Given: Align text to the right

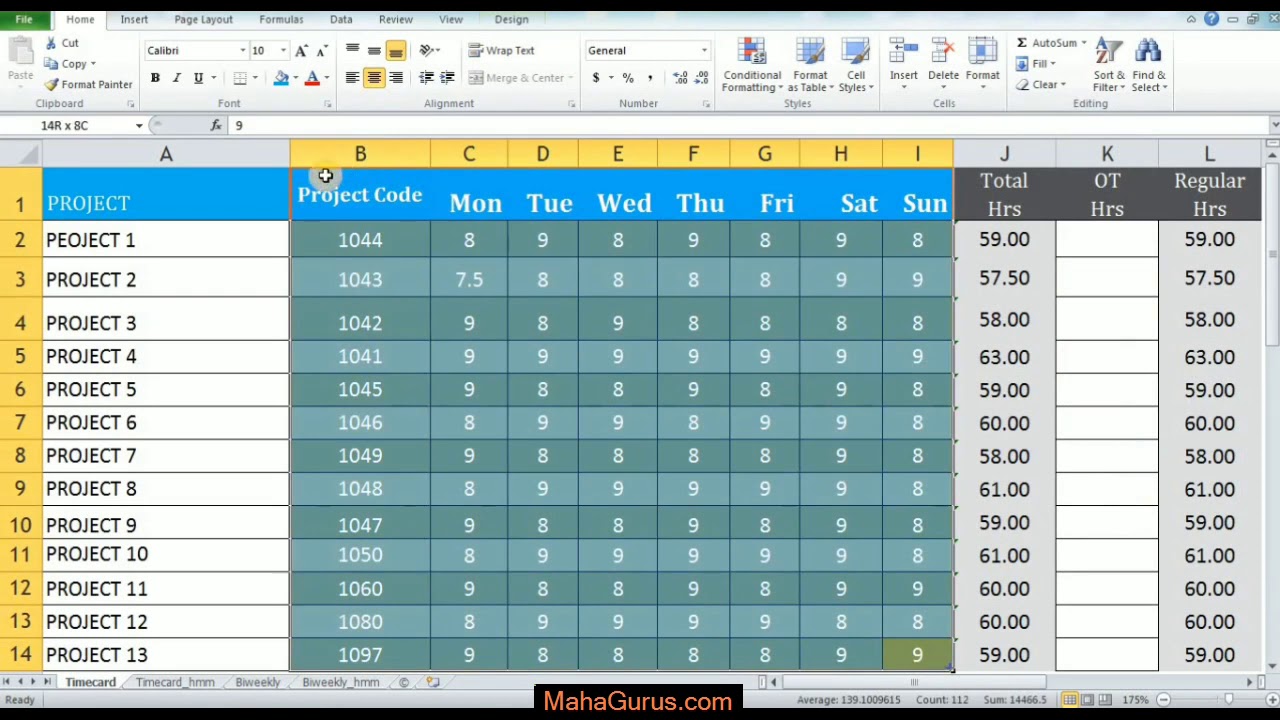Looking at the screenshot, I should [396, 78].
